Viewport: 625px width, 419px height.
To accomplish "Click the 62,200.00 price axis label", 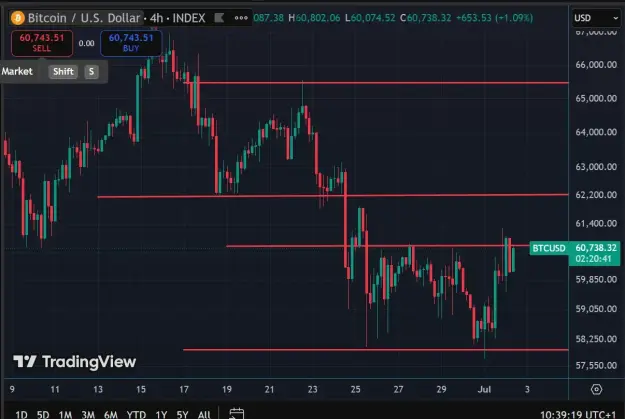I will 596,195.
